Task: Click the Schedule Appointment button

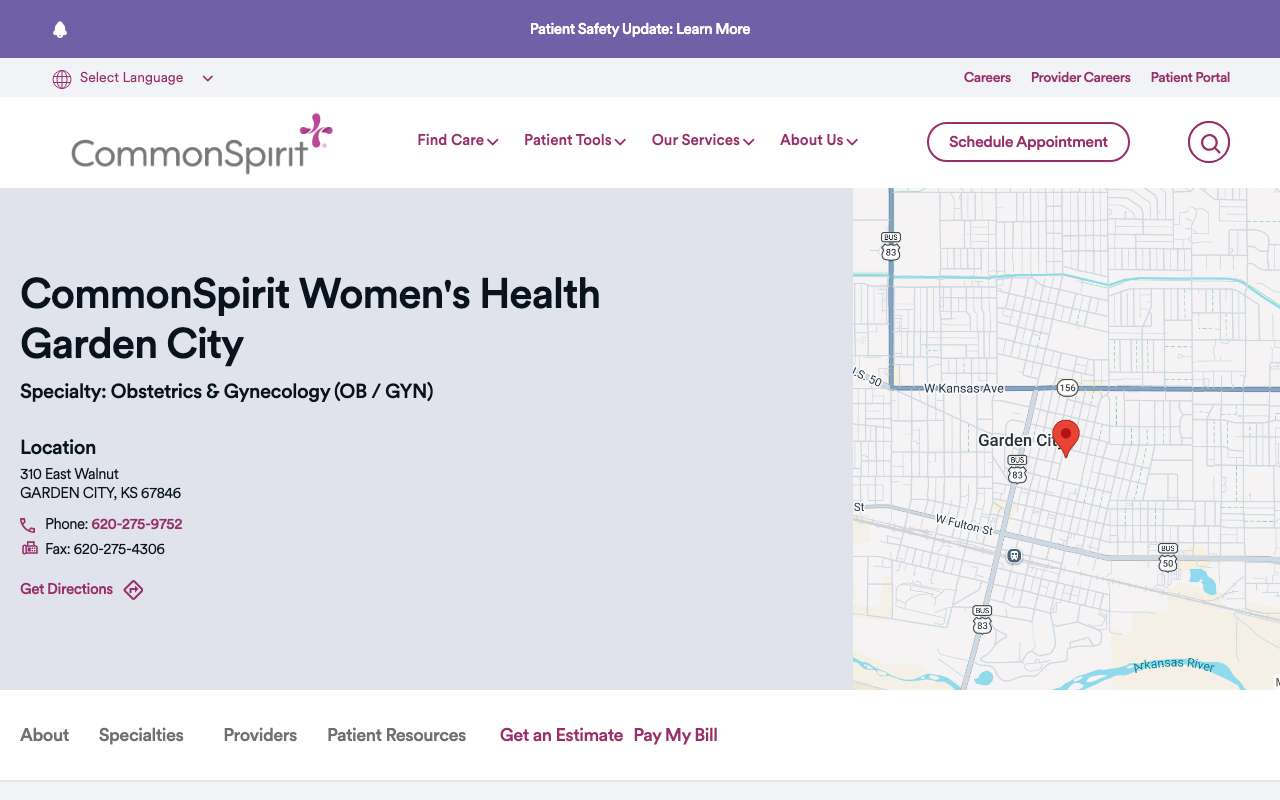Action: point(1028,142)
